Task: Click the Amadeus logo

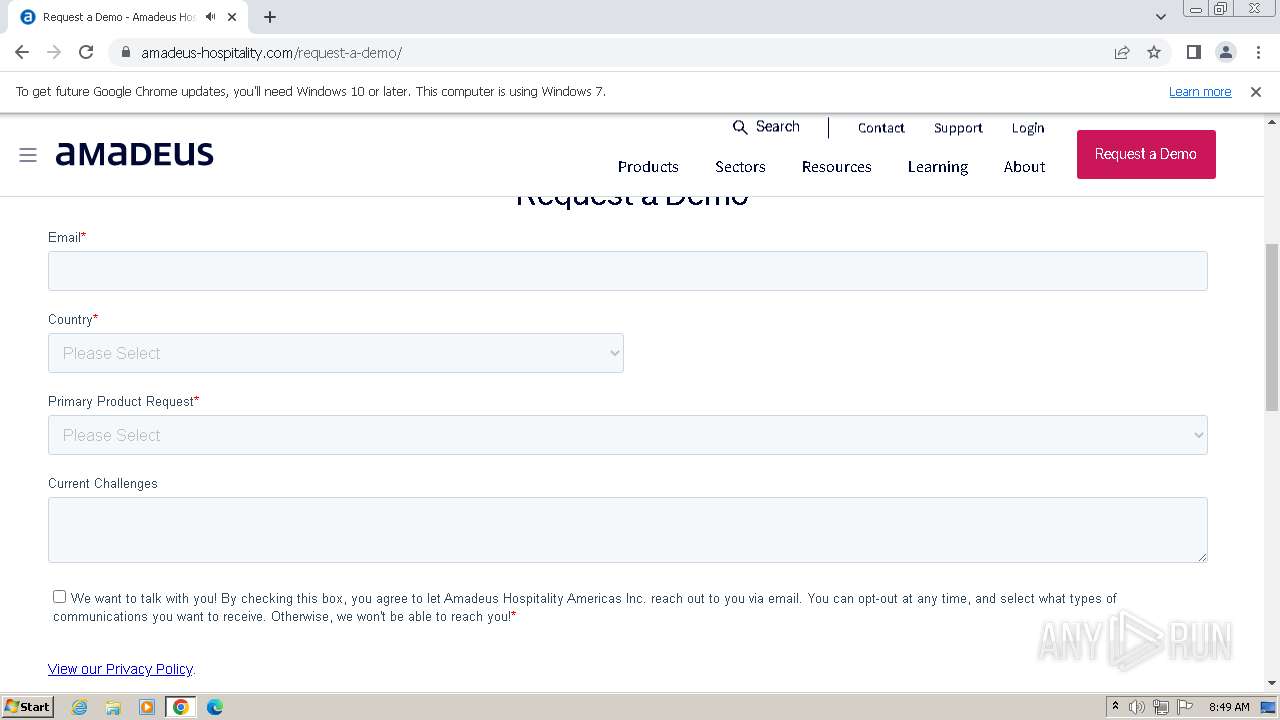Action: (135, 154)
